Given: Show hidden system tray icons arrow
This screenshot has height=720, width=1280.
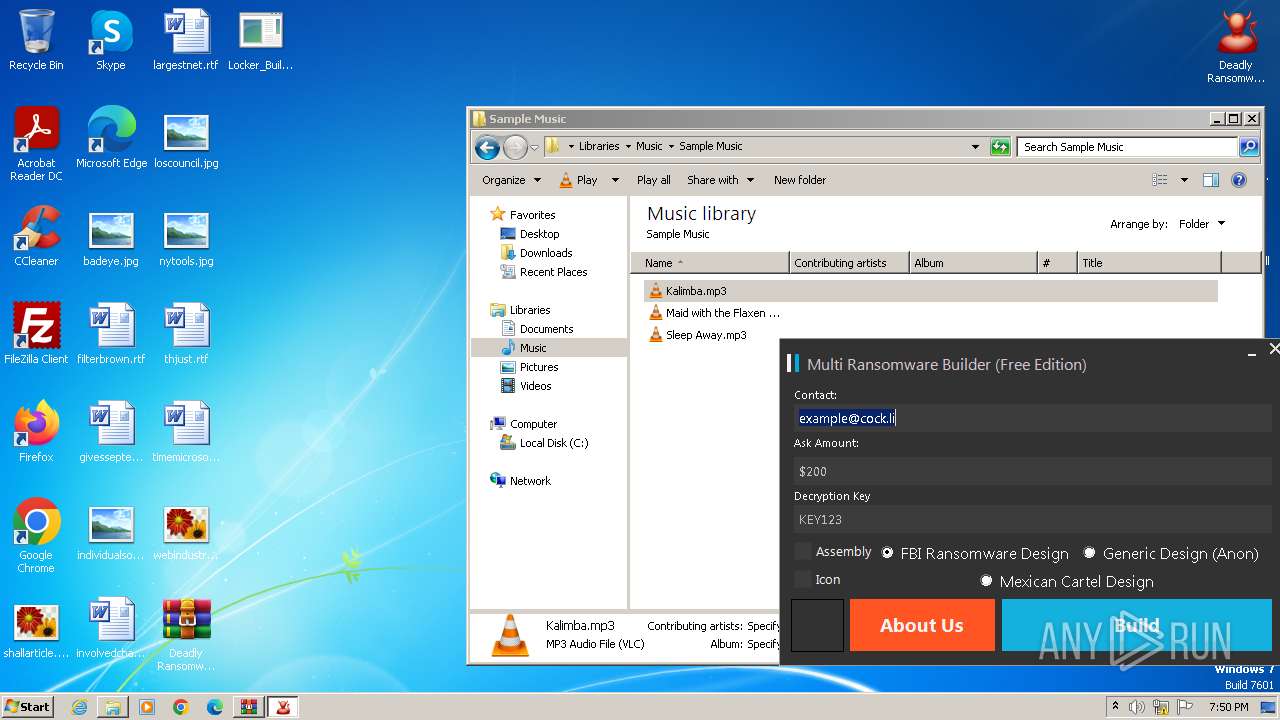Looking at the screenshot, I should click(x=1115, y=707).
